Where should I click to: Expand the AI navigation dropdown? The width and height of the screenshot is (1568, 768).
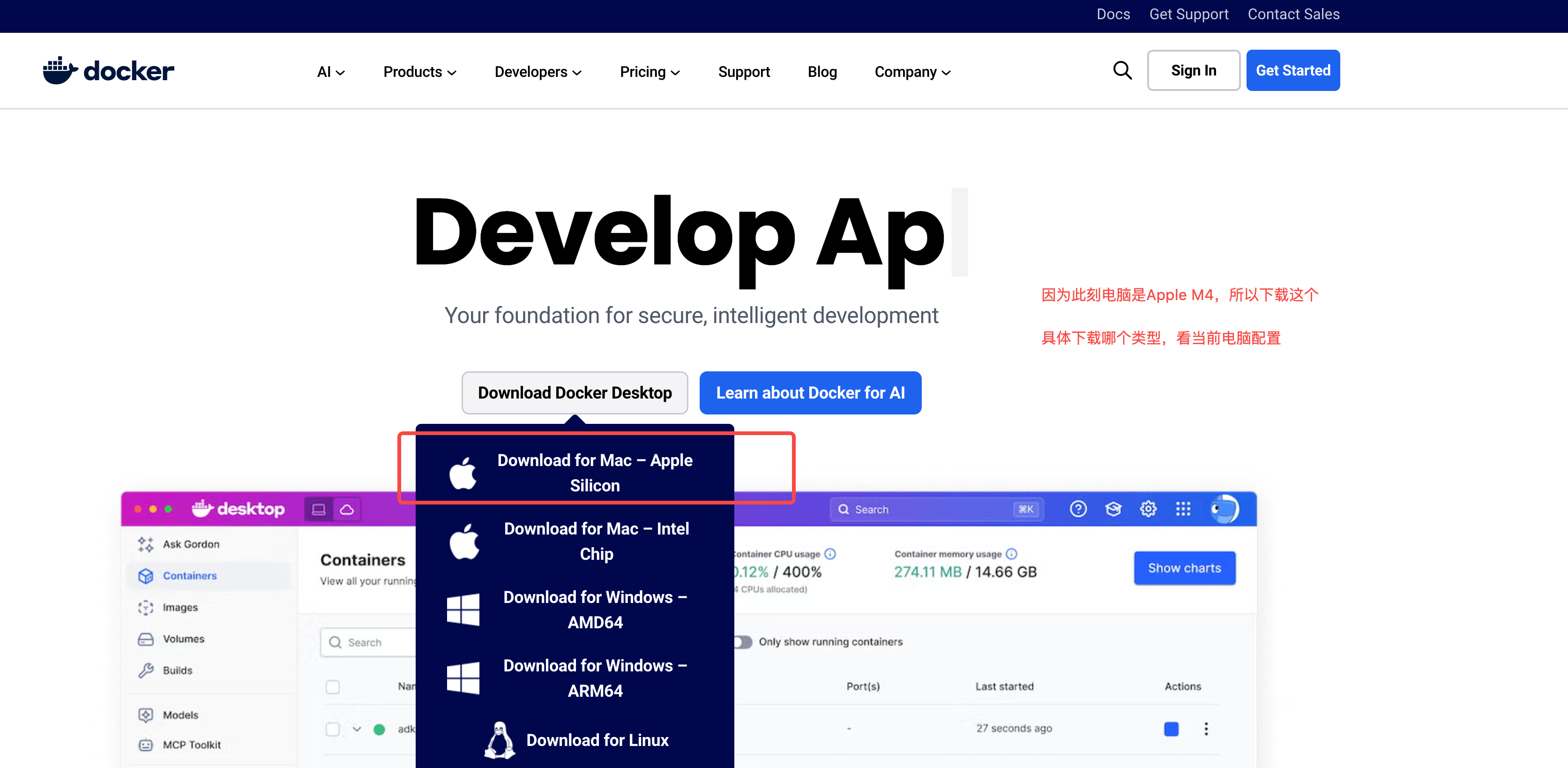click(x=330, y=72)
